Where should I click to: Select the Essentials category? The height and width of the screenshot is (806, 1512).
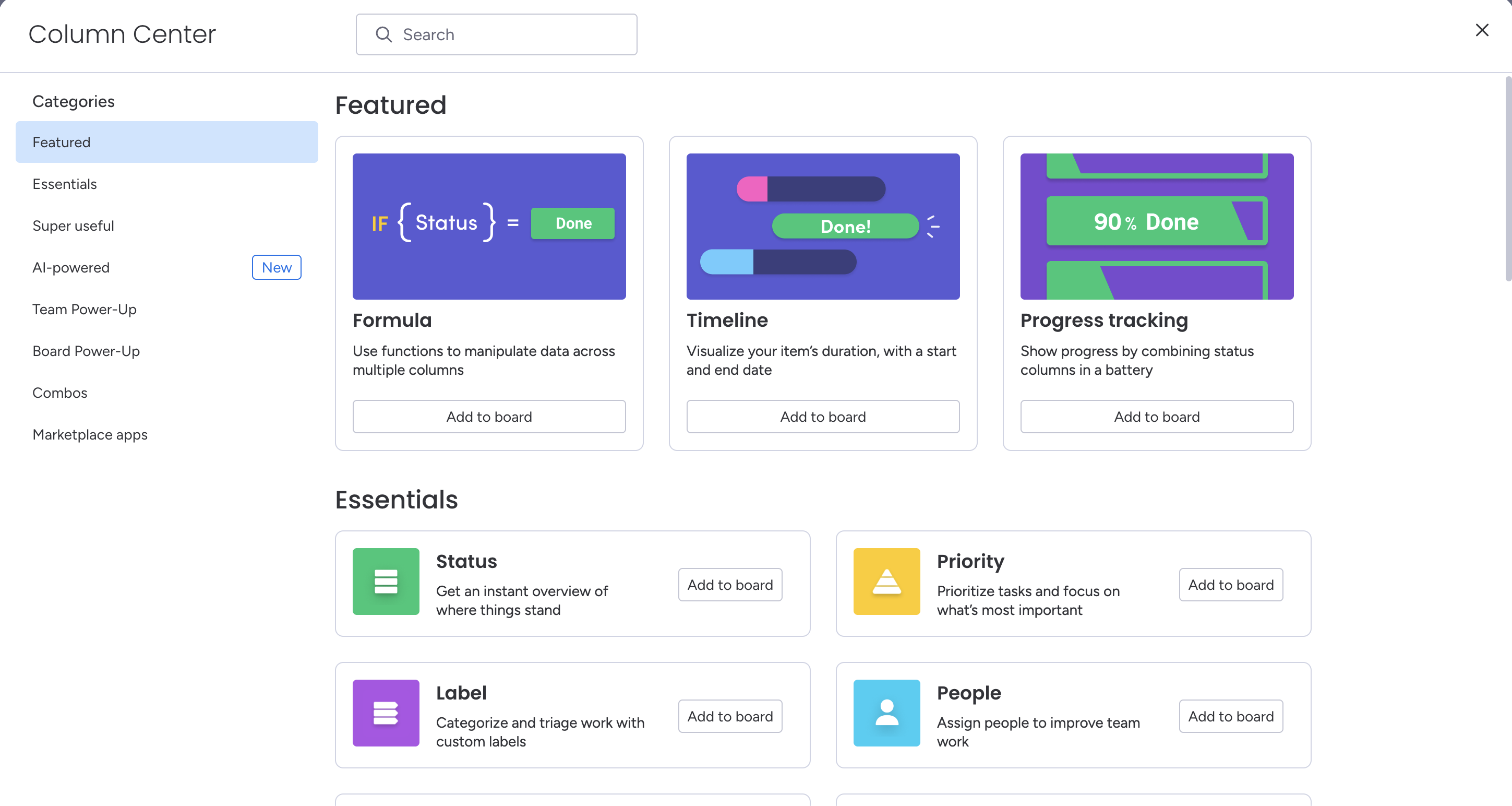tap(65, 184)
